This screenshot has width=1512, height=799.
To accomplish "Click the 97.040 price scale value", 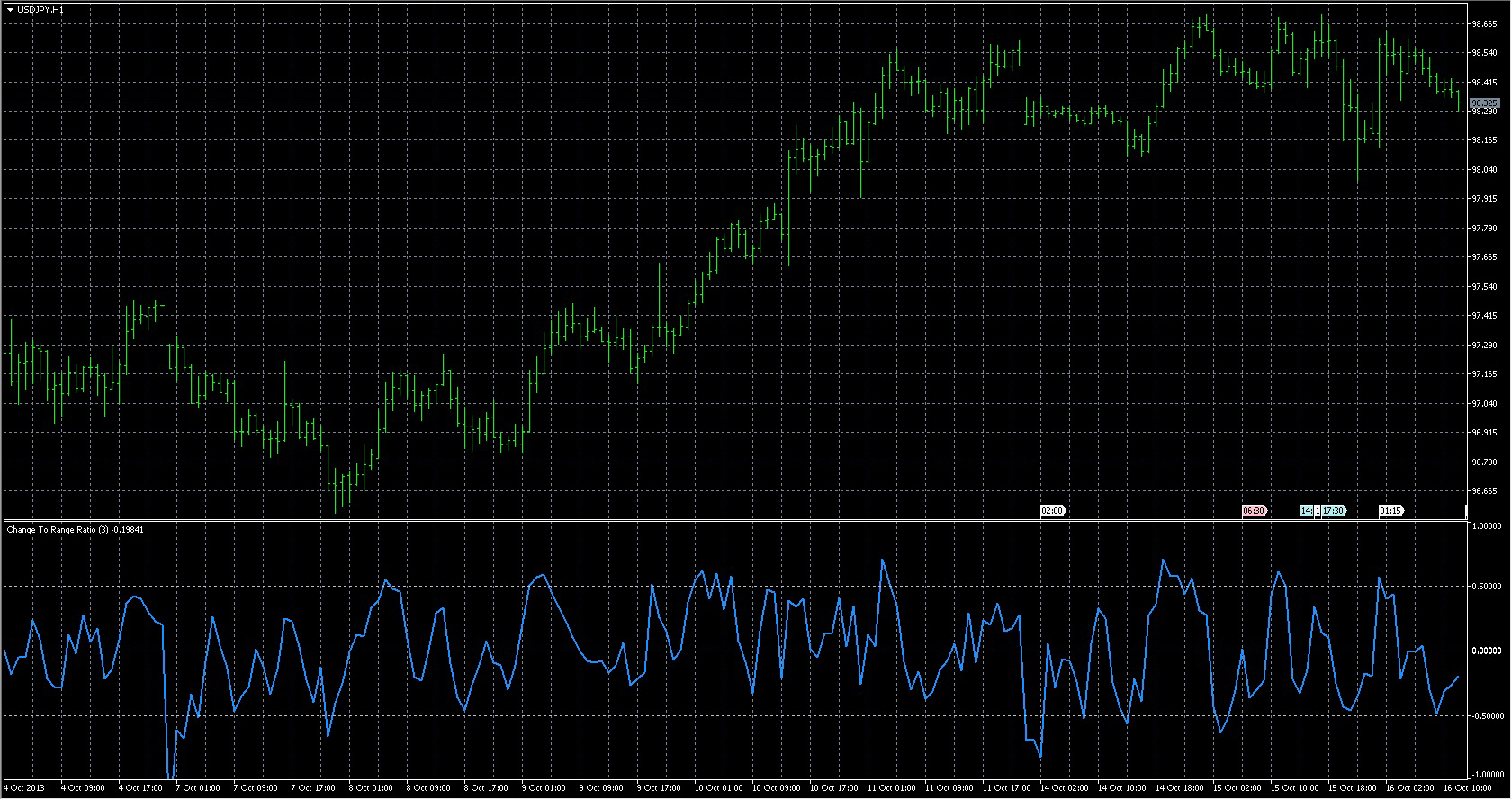I will coord(1483,404).
